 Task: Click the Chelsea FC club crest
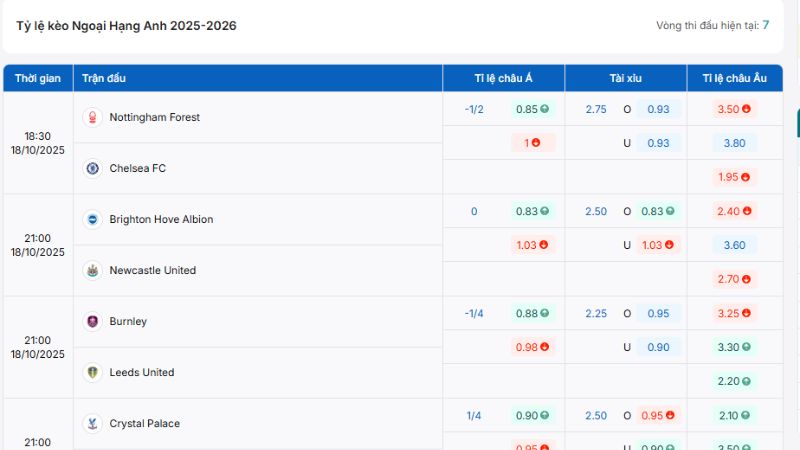93,168
